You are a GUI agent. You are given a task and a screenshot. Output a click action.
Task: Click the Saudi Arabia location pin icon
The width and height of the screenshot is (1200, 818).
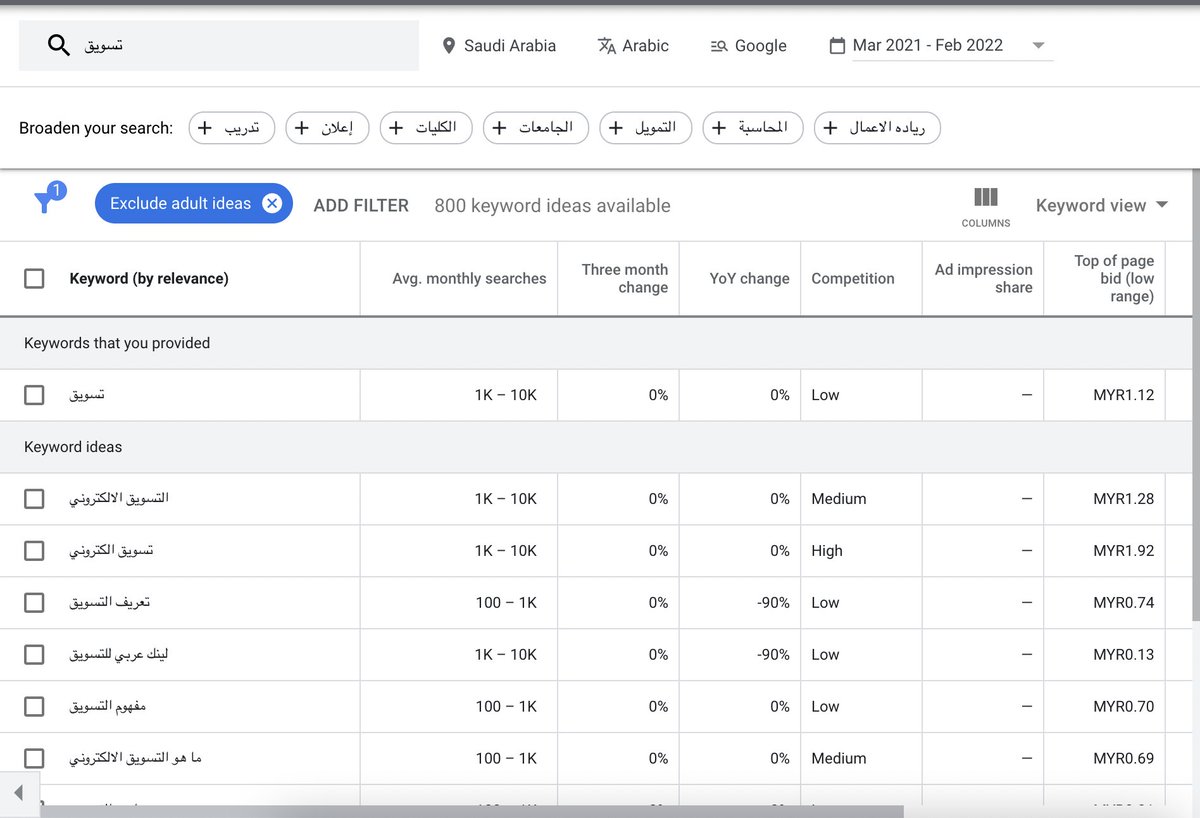pos(448,46)
